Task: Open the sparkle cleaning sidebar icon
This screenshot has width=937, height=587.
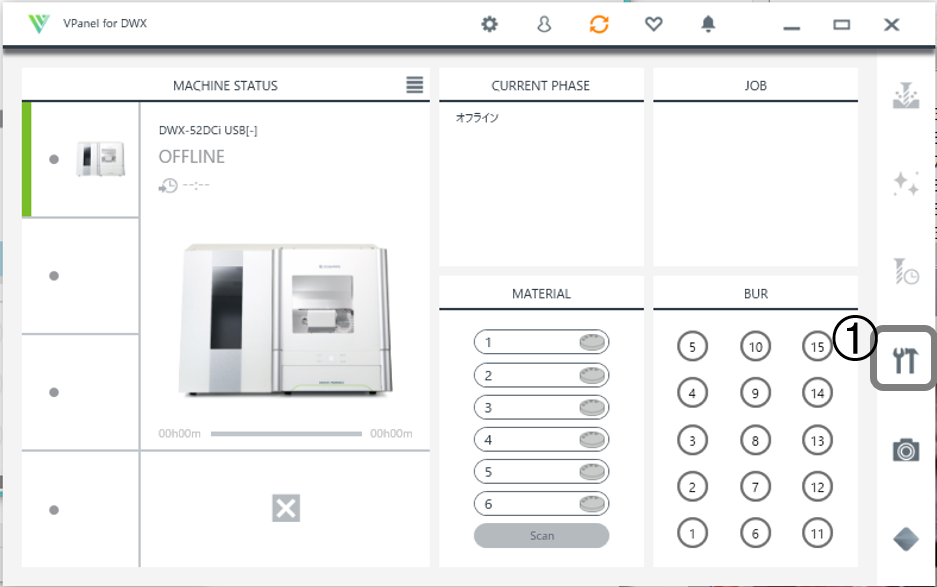Action: click(906, 183)
